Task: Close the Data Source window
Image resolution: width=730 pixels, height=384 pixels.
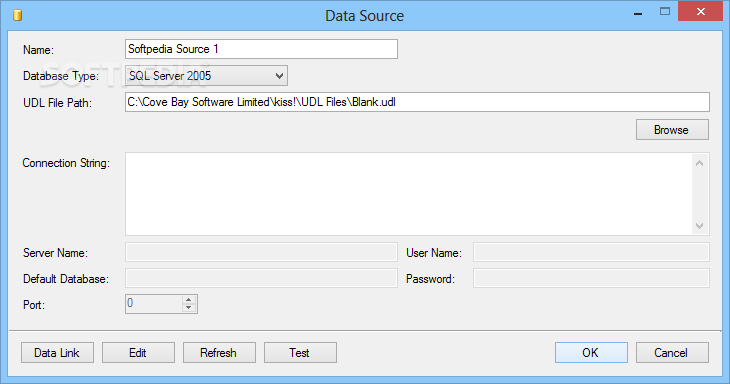Action: point(701,12)
